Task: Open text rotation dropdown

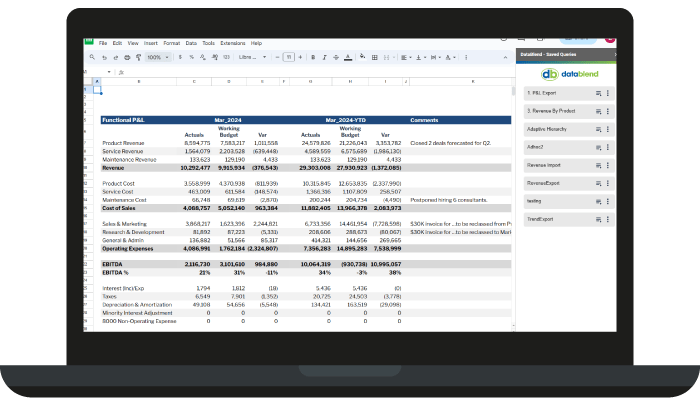Action: 450,57
